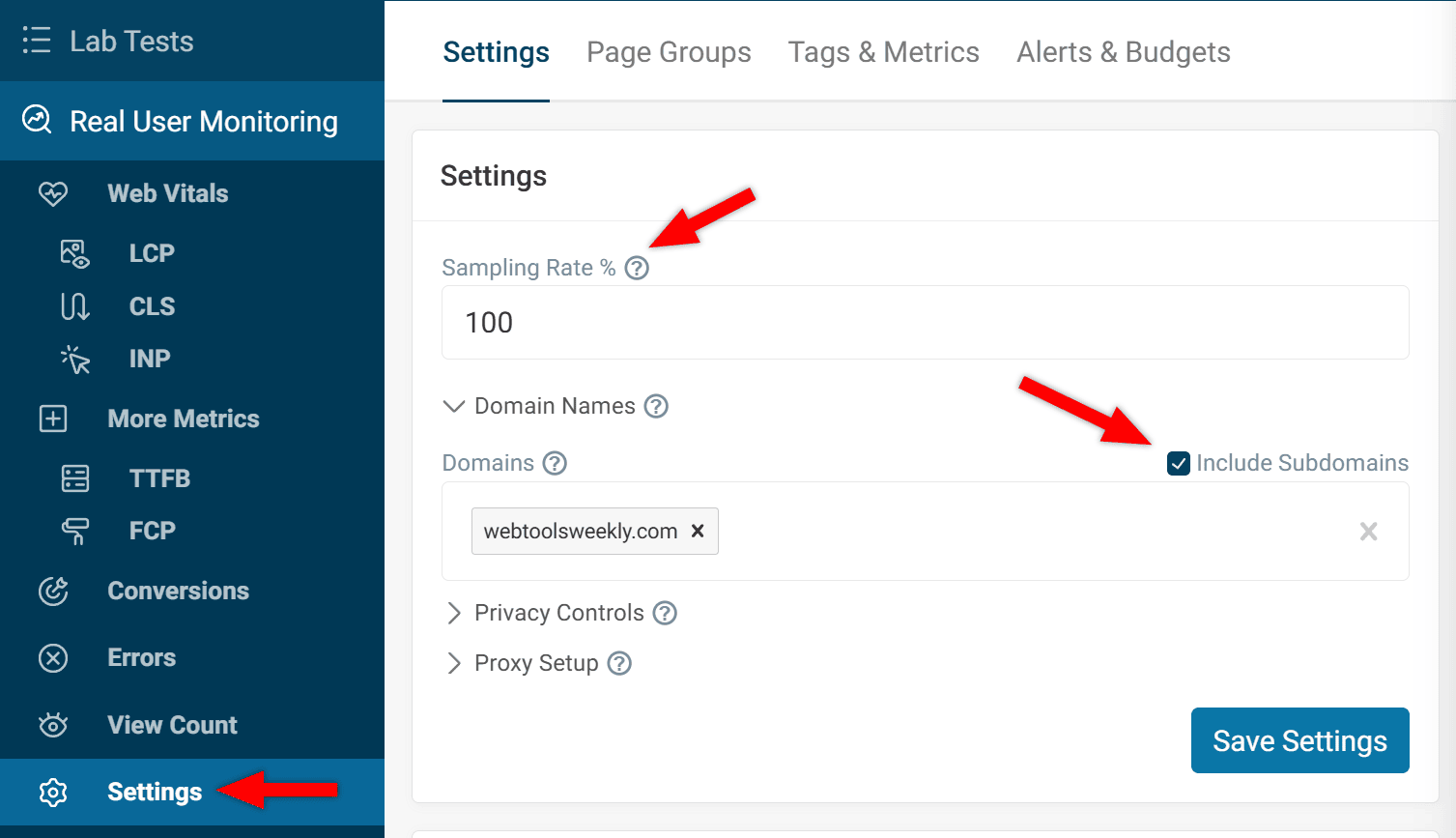Click the Save Settings button
This screenshot has width=1456, height=838.
1299,740
